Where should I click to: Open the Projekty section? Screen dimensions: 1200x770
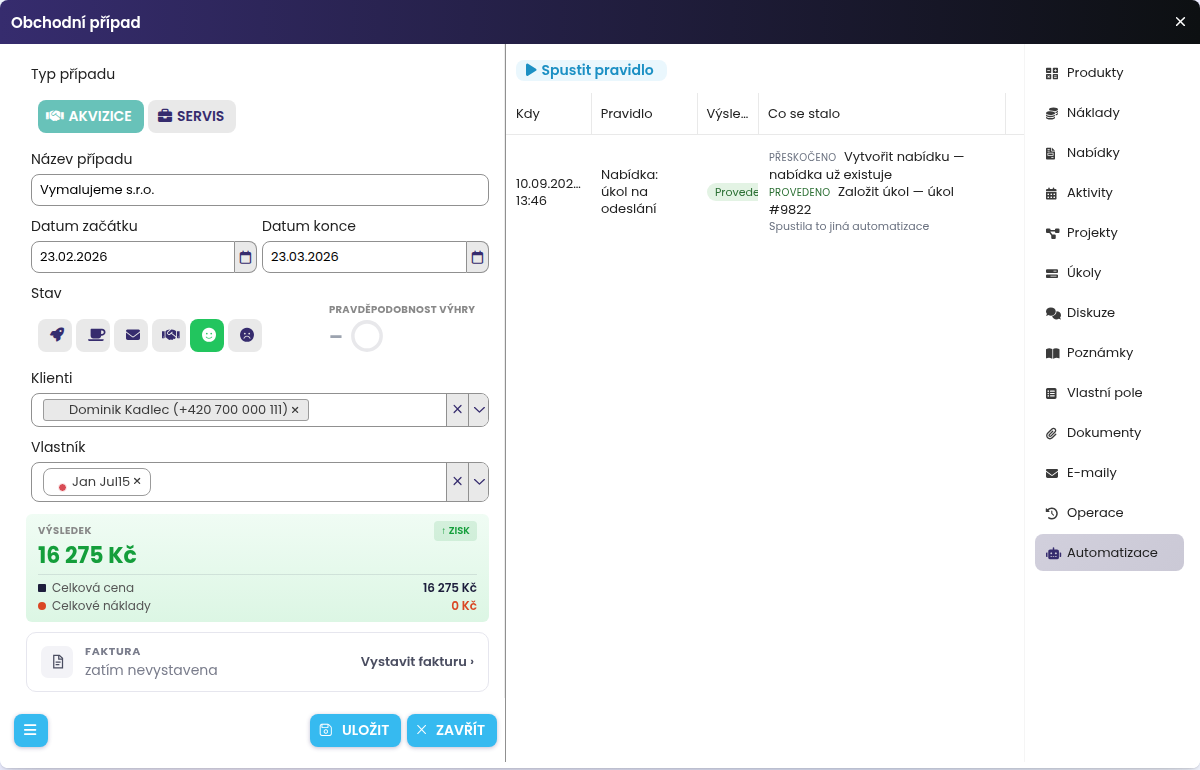click(1109, 233)
